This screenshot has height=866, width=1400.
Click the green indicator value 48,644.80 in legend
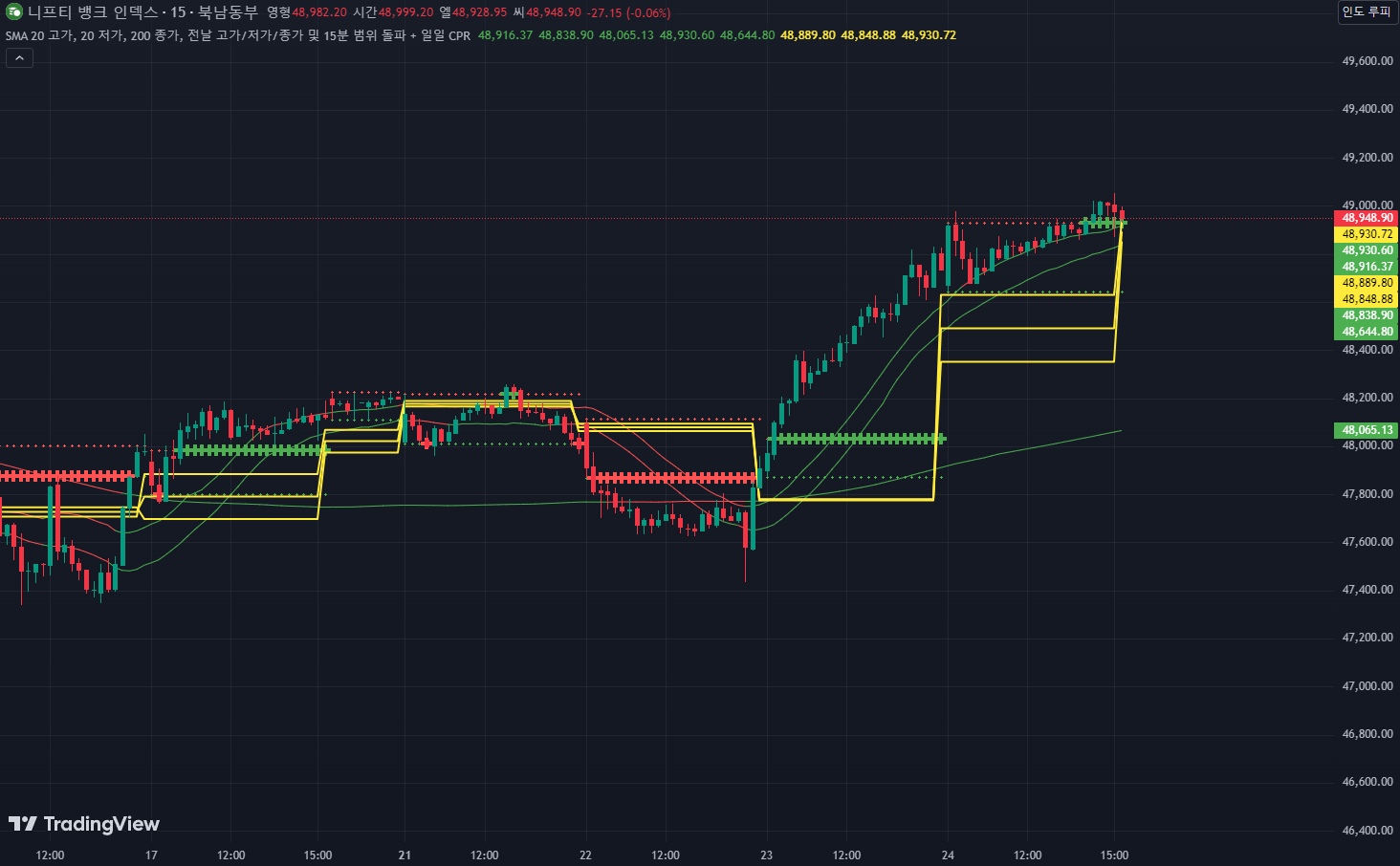pos(747,35)
